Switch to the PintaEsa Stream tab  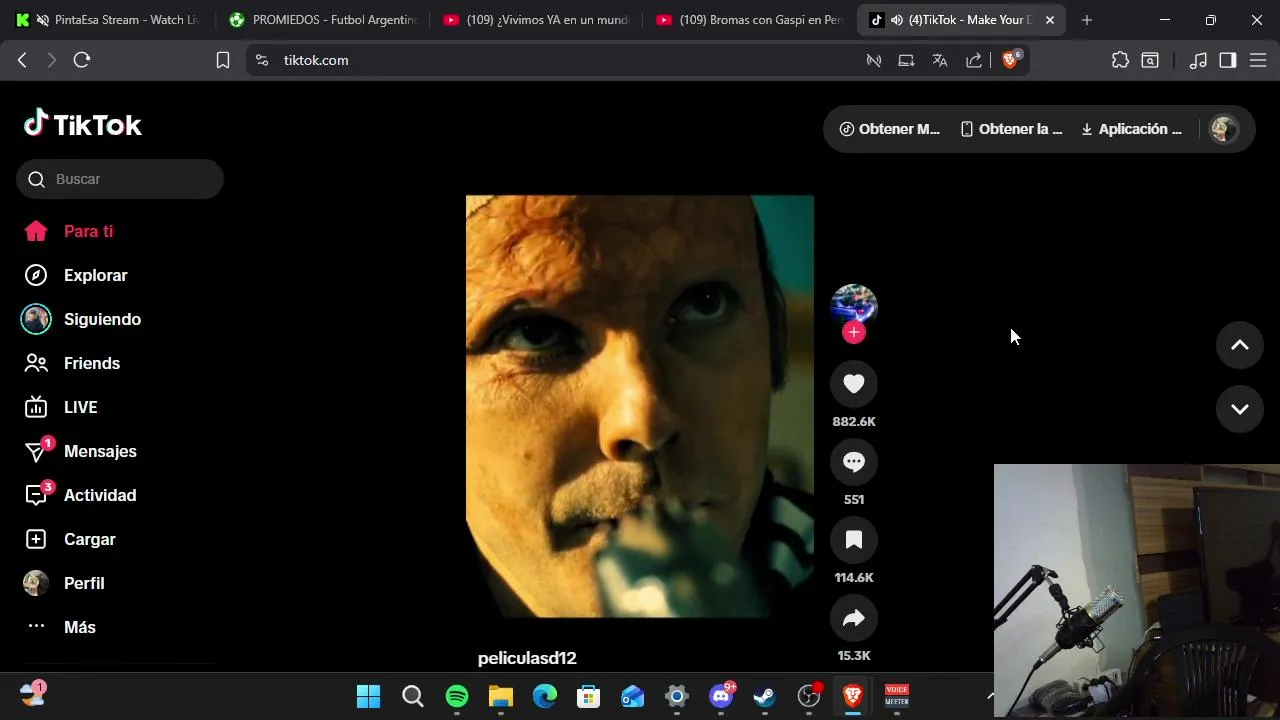(109, 20)
